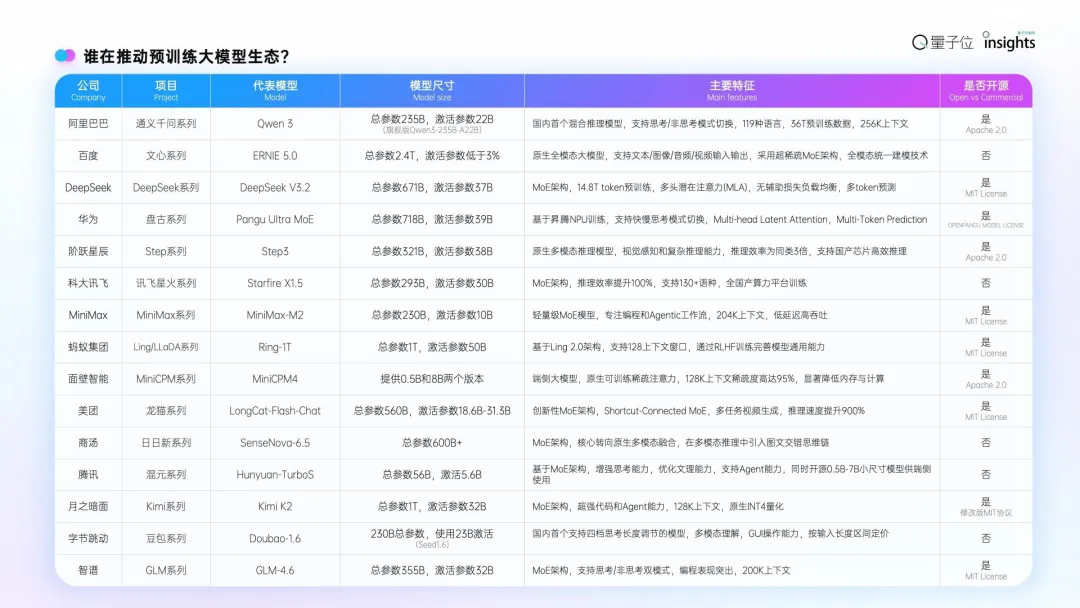Click the 总参数56B,激活5.6B cell
1080x608 pixels.
tap(432, 474)
